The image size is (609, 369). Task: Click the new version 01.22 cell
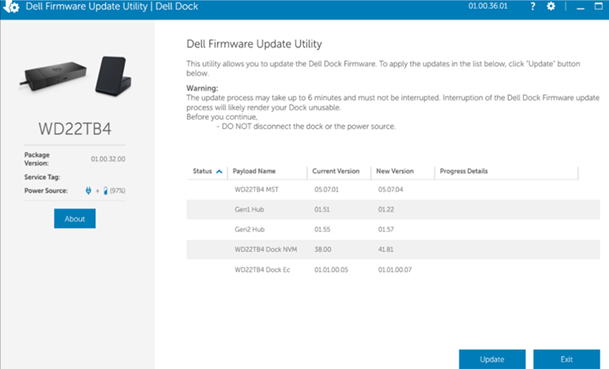point(386,209)
